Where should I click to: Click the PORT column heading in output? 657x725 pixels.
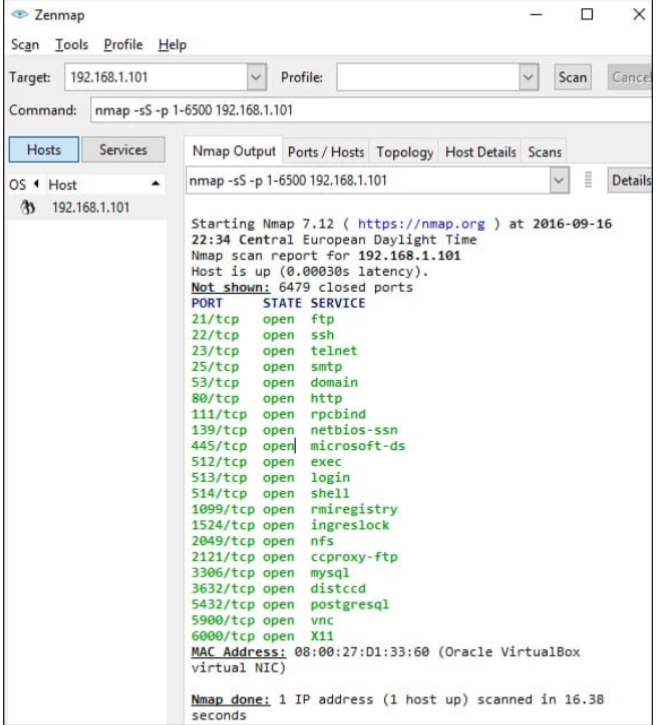[207, 303]
